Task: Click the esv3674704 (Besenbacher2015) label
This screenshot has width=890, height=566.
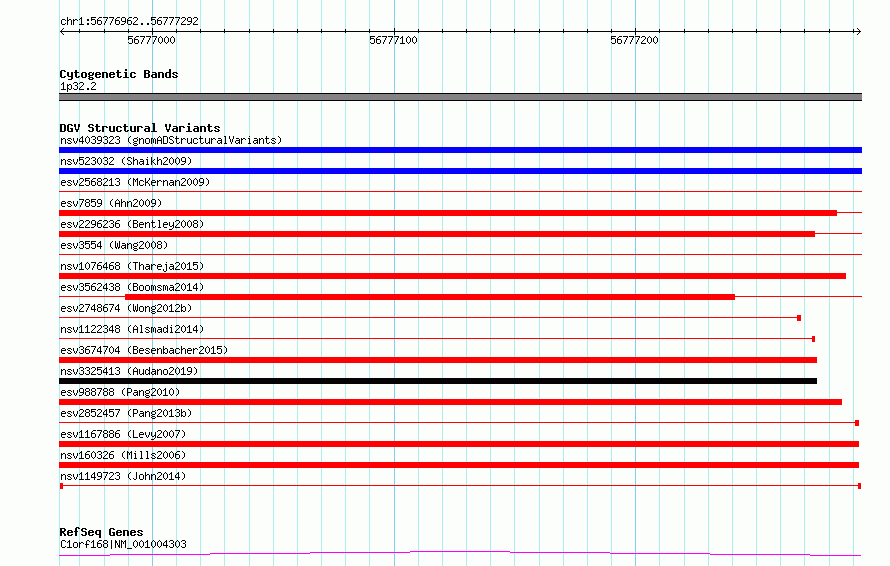Action: (144, 350)
